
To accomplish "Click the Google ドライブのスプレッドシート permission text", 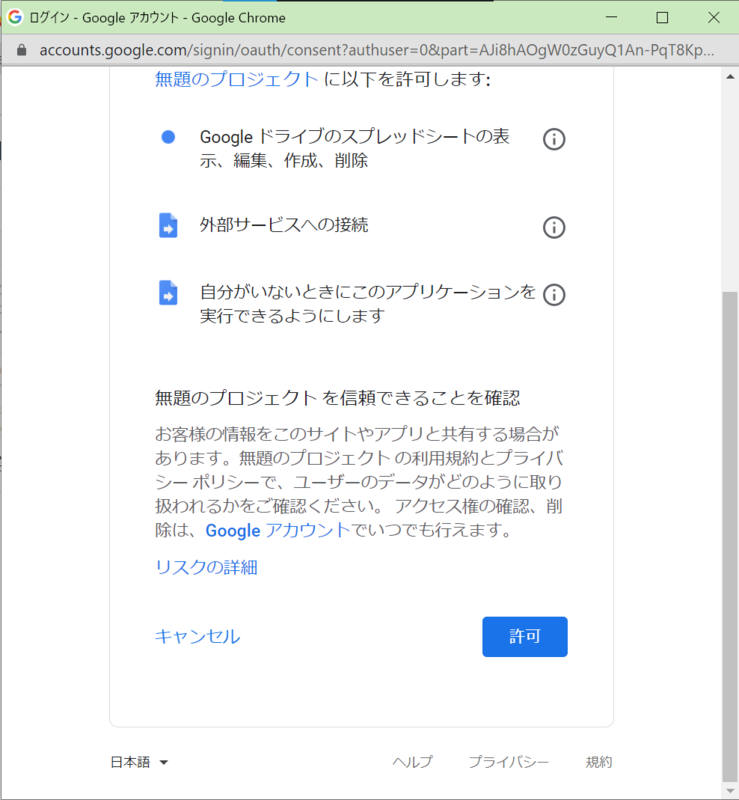I will click(355, 148).
